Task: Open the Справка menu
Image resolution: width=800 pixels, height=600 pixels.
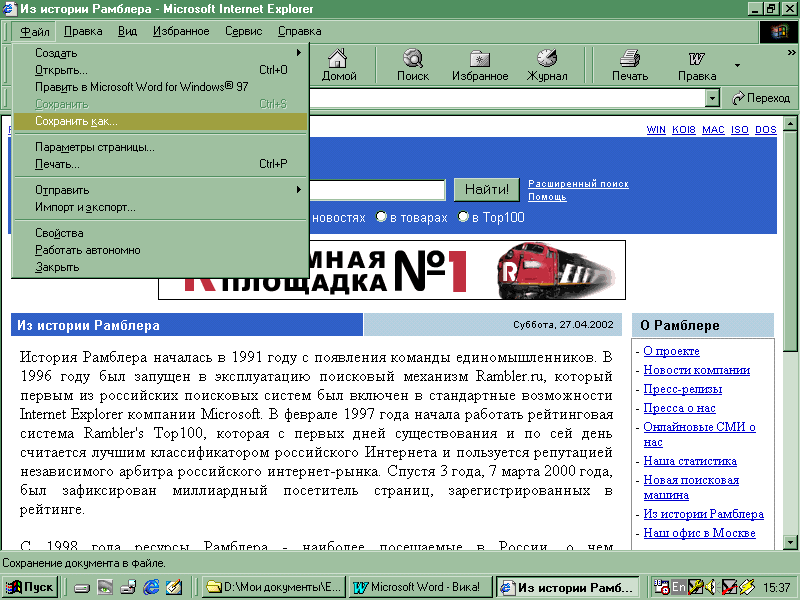Action: point(299,32)
